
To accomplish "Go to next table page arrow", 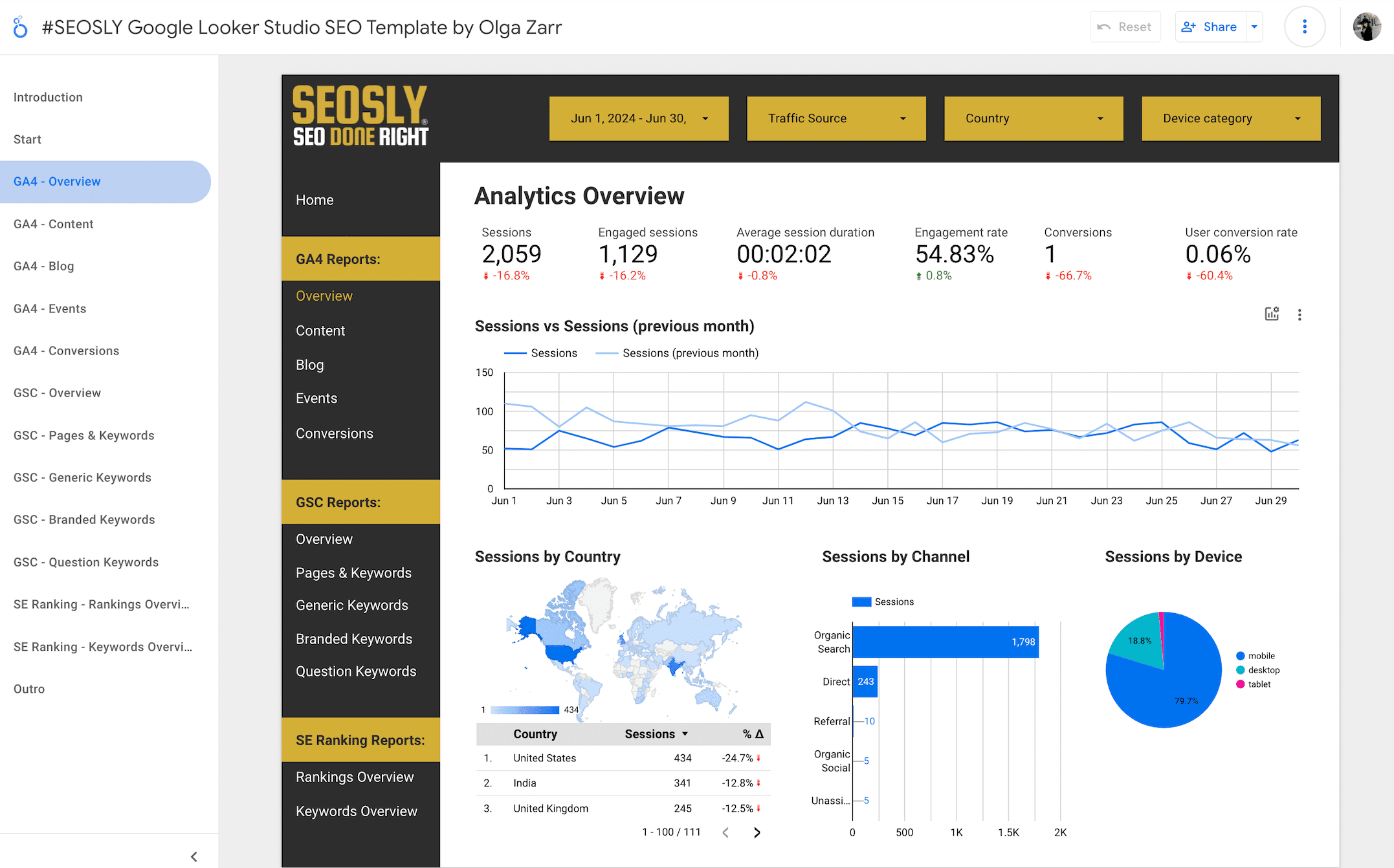I will tap(757, 832).
